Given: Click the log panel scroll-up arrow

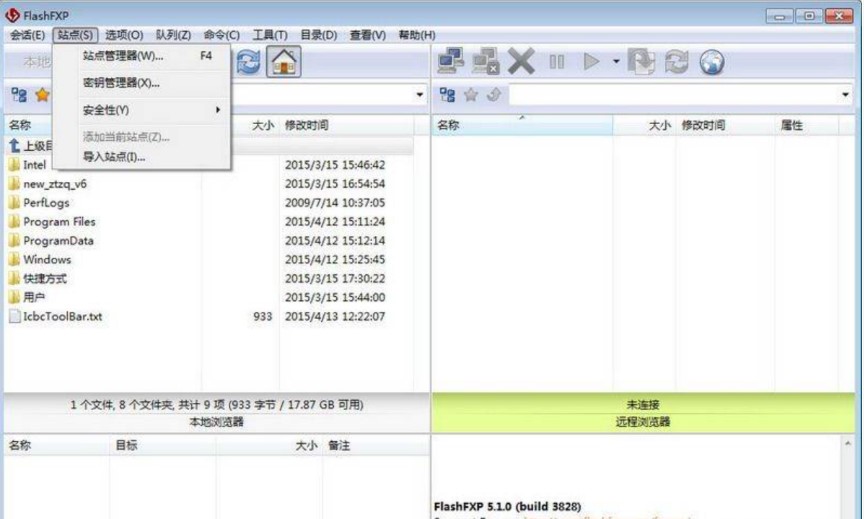Looking at the screenshot, I should click(x=848, y=443).
